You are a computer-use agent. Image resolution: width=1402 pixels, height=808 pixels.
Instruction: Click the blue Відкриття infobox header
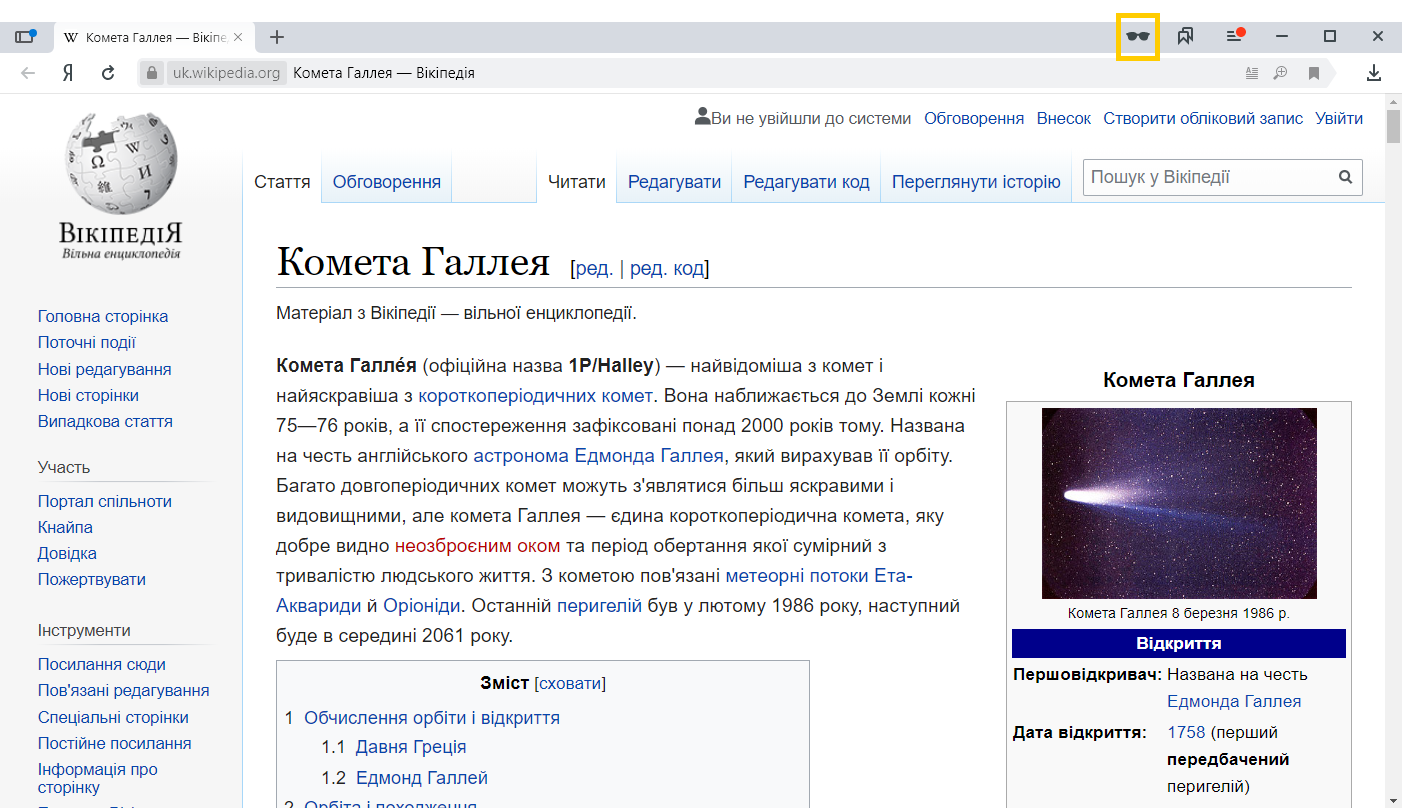click(1179, 643)
